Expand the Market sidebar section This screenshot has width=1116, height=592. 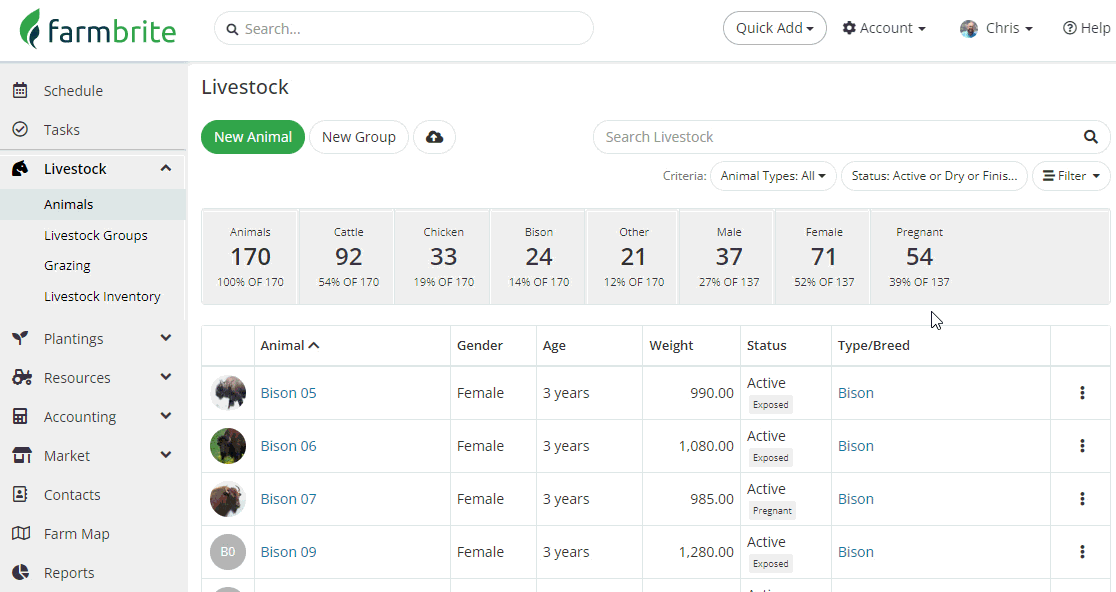166,455
